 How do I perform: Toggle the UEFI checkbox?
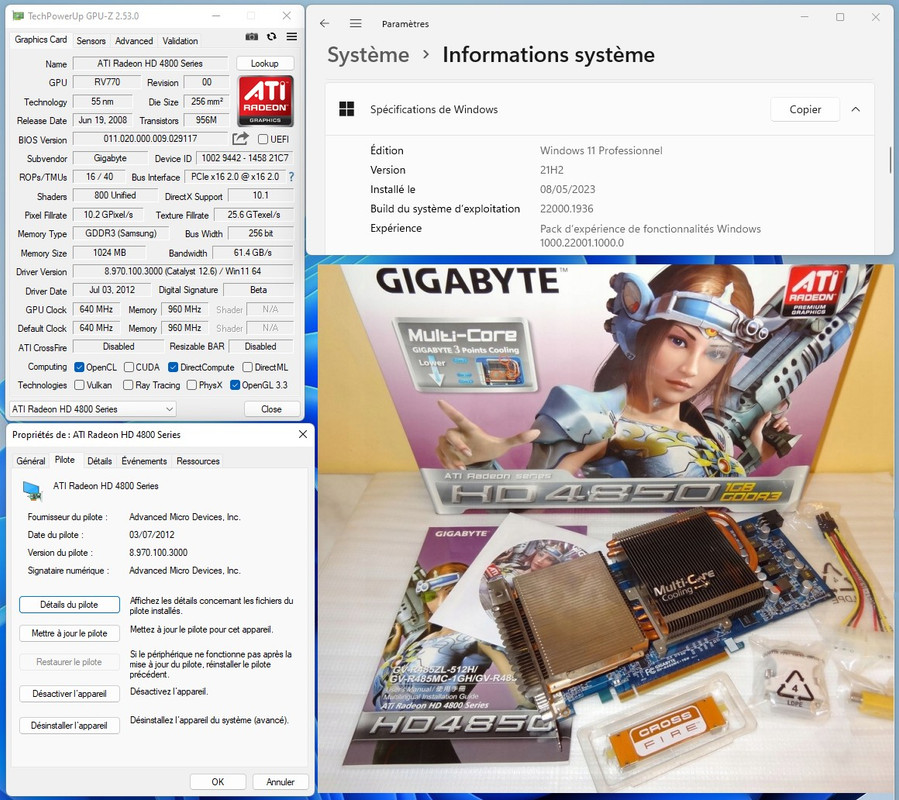click(263, 139)
